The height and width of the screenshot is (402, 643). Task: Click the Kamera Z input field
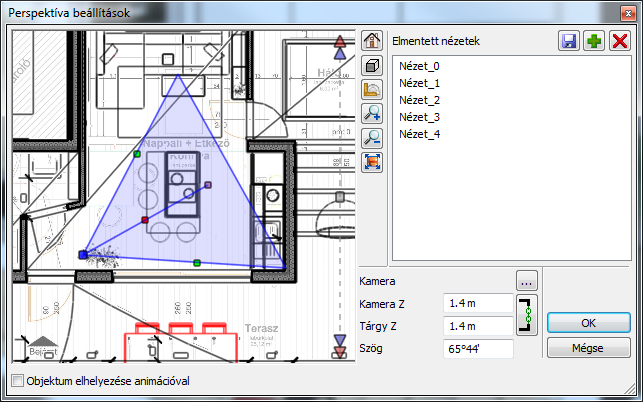(478, 303)
